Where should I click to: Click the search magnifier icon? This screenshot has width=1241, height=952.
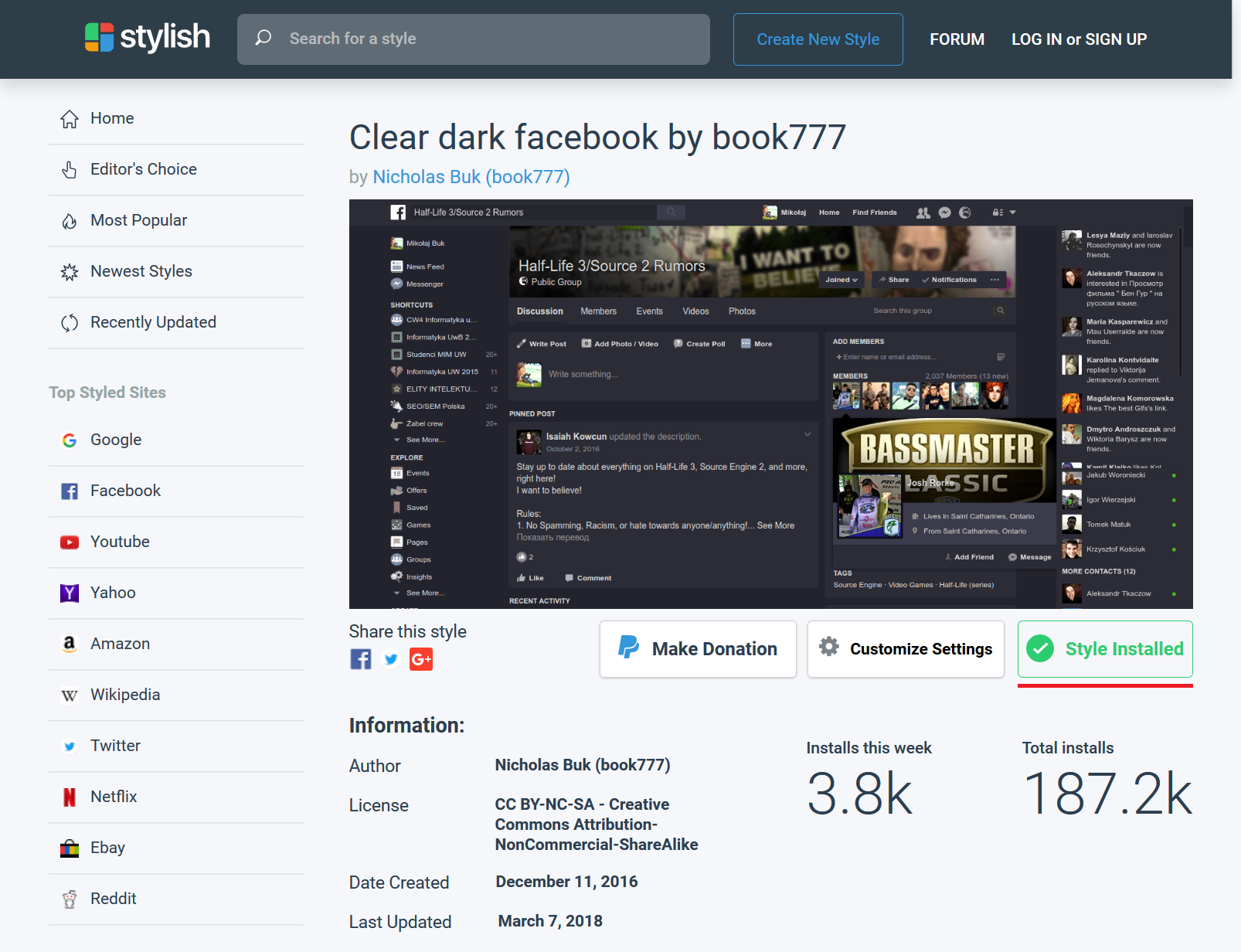coord(263,38)
